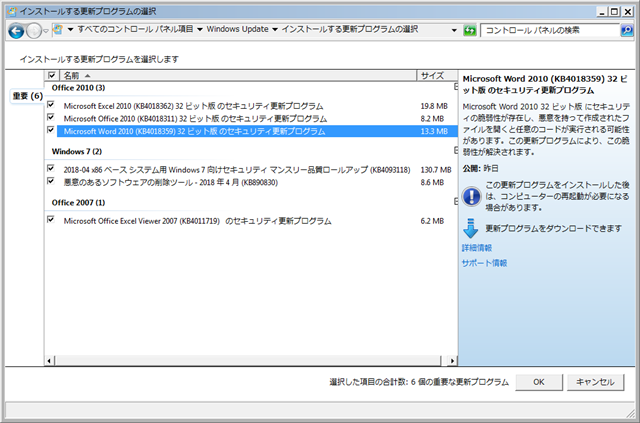Open the recent pages dropdown arrow beside Forward
Screen dimensions: 640x423
pyautogui.click(x=46, y=31)
